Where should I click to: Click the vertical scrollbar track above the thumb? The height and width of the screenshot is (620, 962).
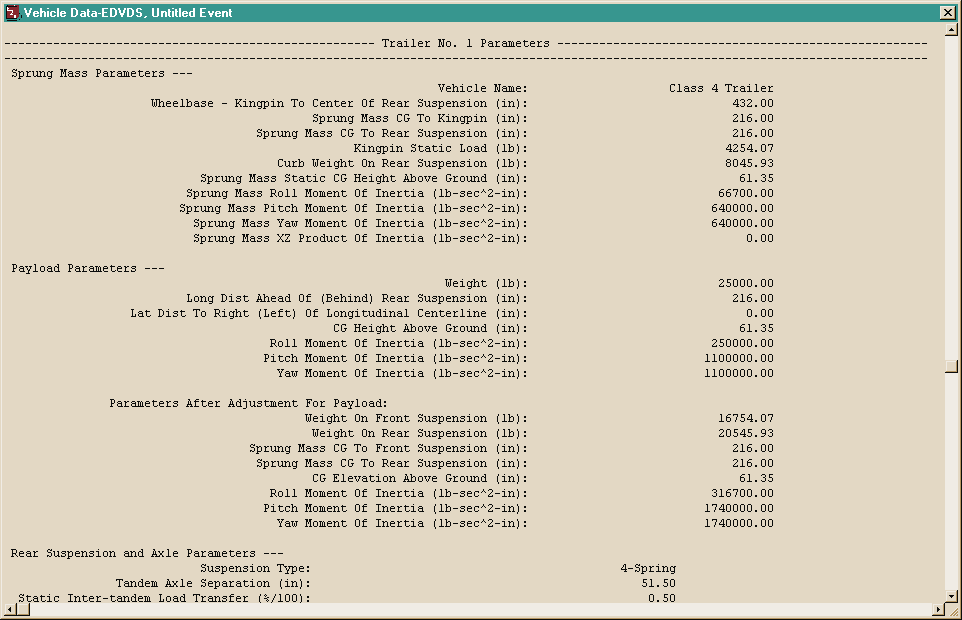coord(952,197)
